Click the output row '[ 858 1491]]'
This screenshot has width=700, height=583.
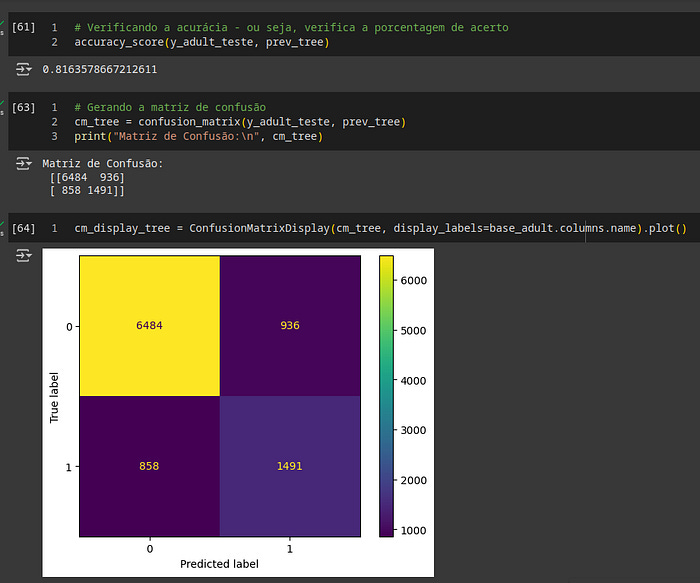point(87,191)
